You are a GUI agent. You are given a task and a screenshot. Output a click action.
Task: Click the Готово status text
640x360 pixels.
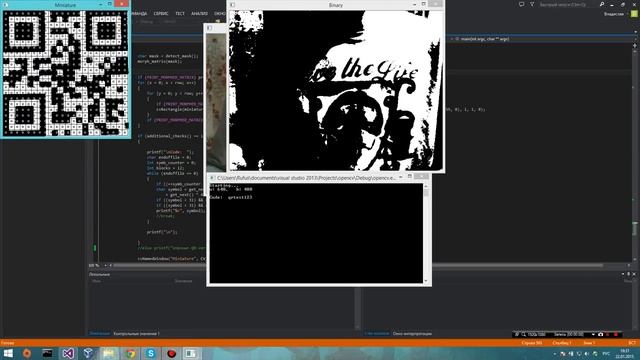[7, 343]
